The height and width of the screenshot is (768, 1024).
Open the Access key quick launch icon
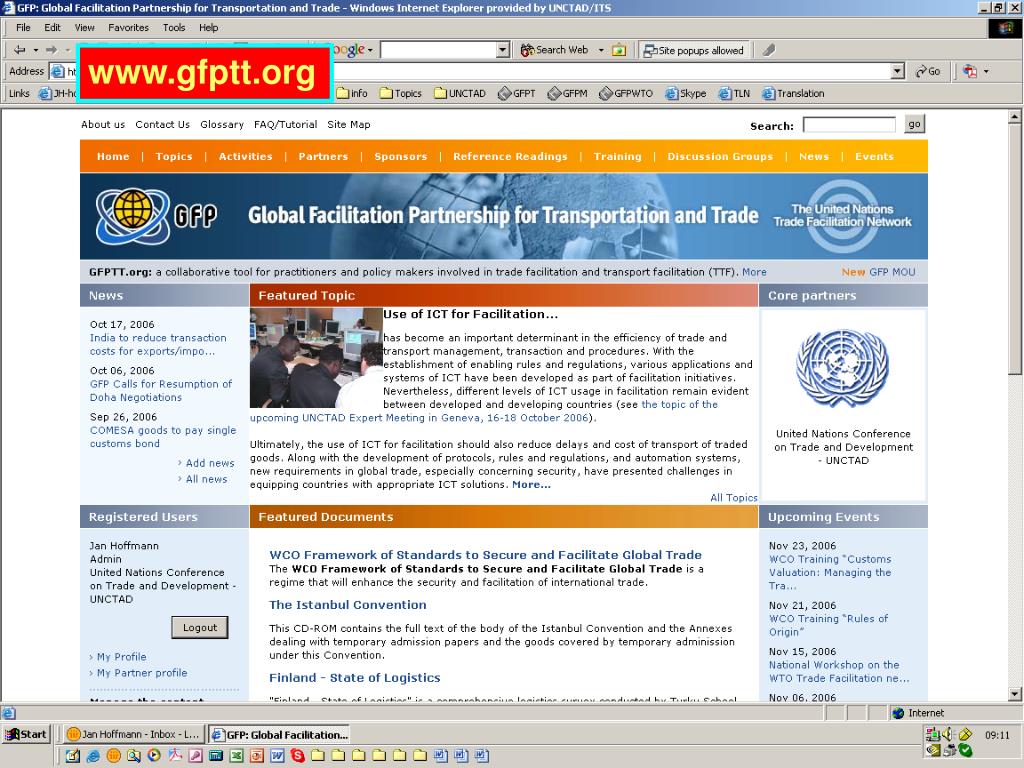(195, 756)
